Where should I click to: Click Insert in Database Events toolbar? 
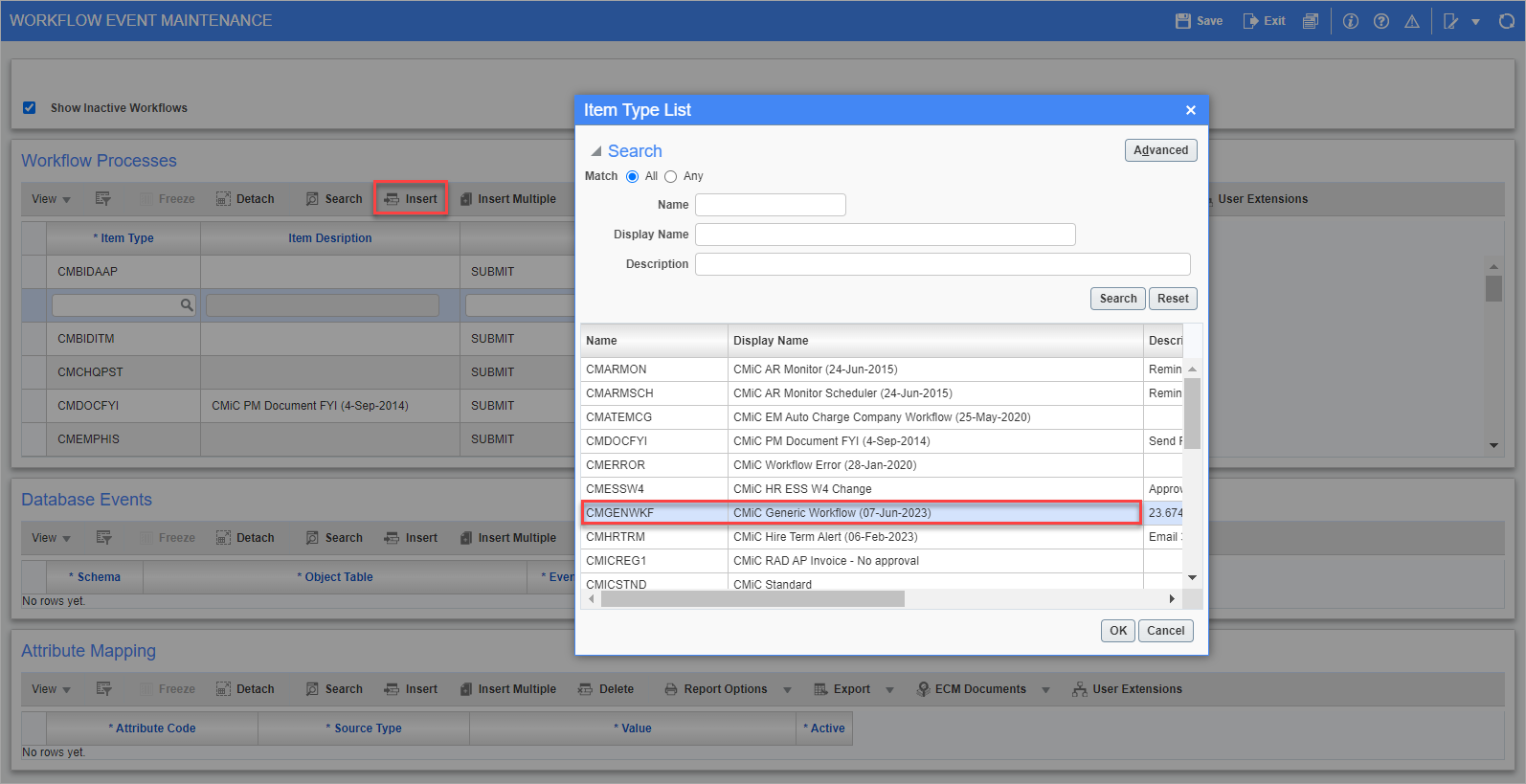coord(411,538)
